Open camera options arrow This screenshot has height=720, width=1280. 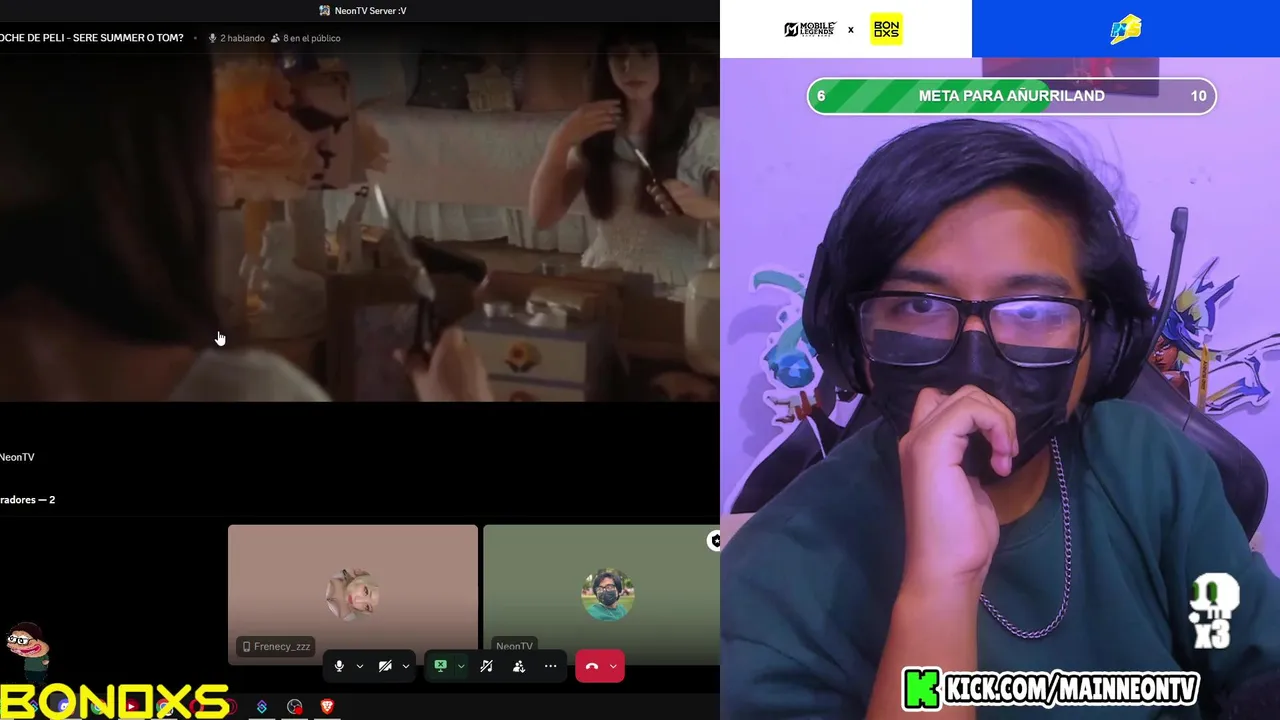[x=405, y=666]
